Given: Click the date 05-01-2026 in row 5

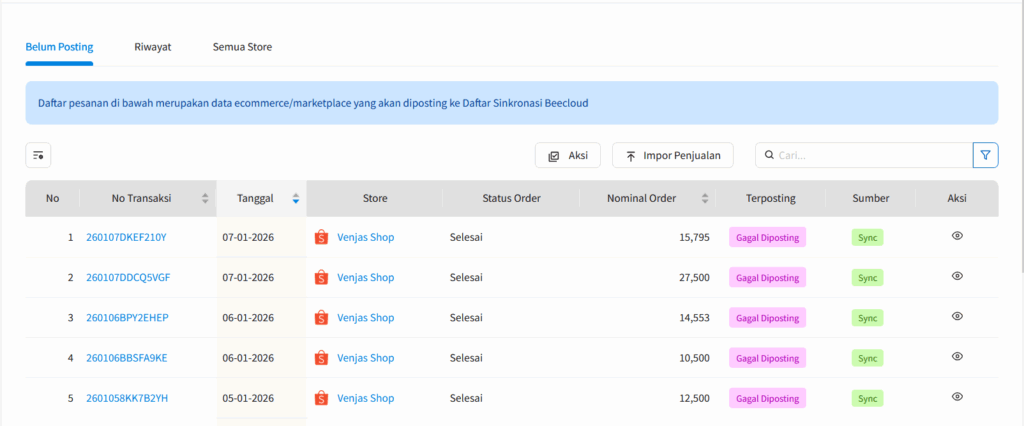Looking at the screenshot, I should [x=248, y=398].
